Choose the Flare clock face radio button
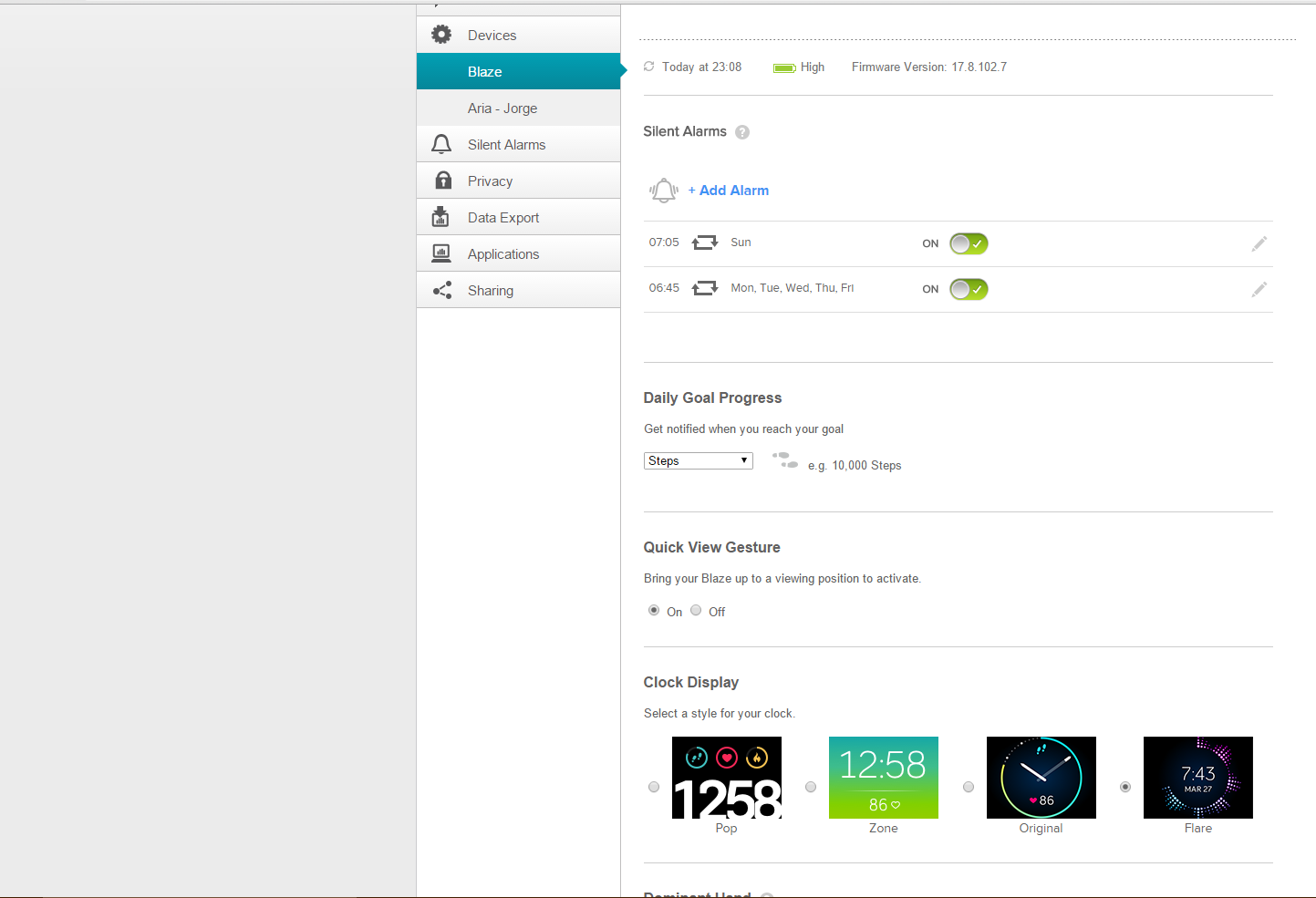 coord(1125,787)
